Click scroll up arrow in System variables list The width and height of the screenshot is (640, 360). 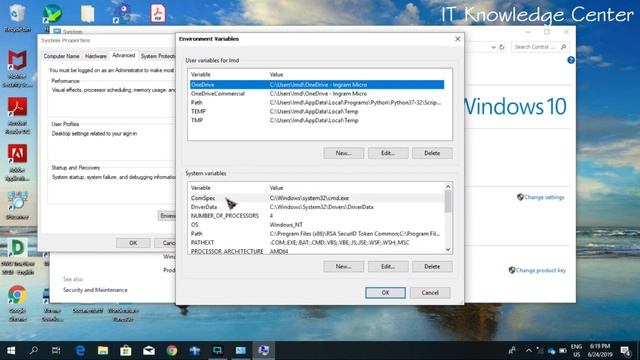click(x=448, y=187)
